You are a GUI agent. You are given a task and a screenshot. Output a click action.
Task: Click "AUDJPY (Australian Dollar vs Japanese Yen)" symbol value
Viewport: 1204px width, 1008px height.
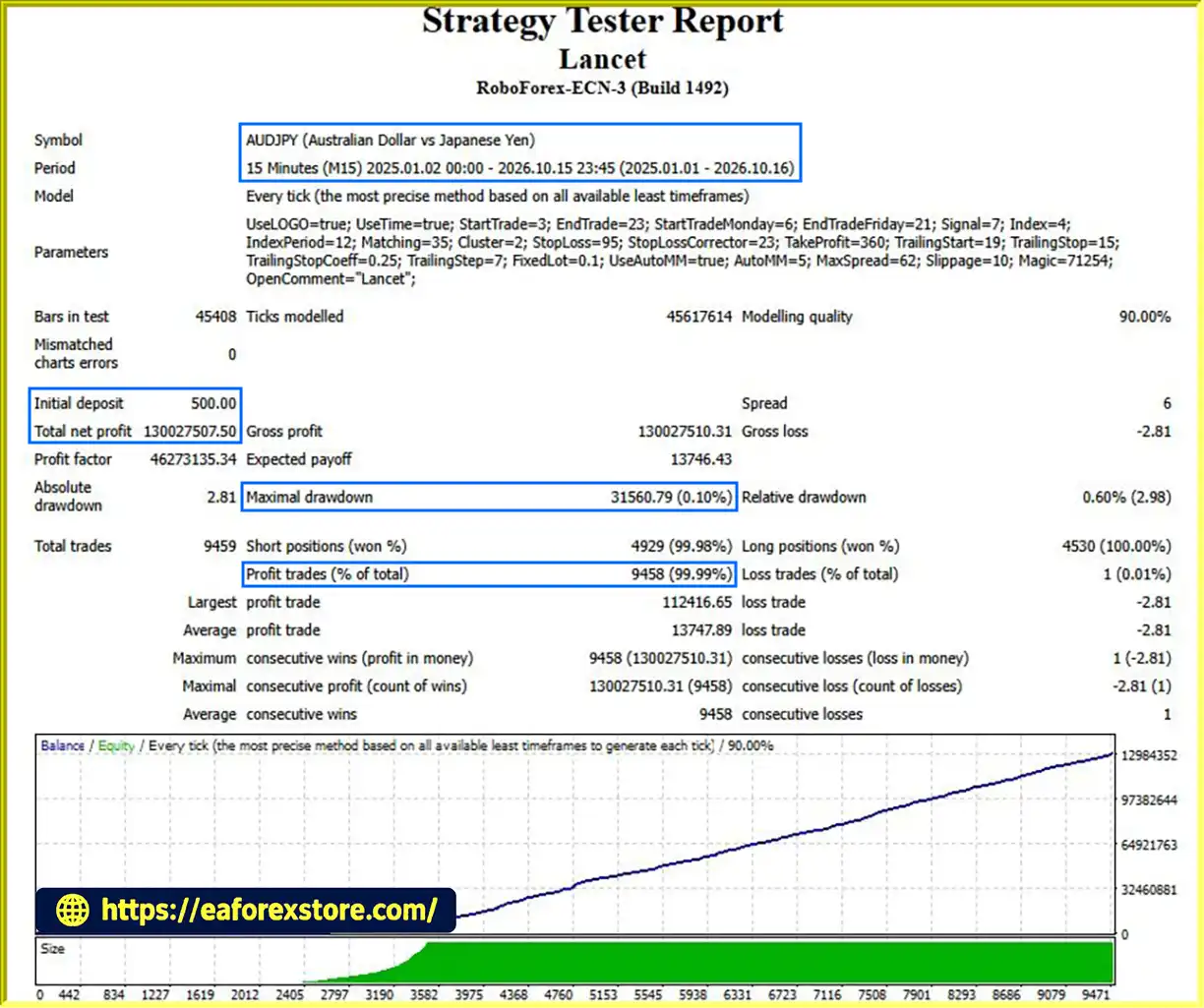pos(391,140)
